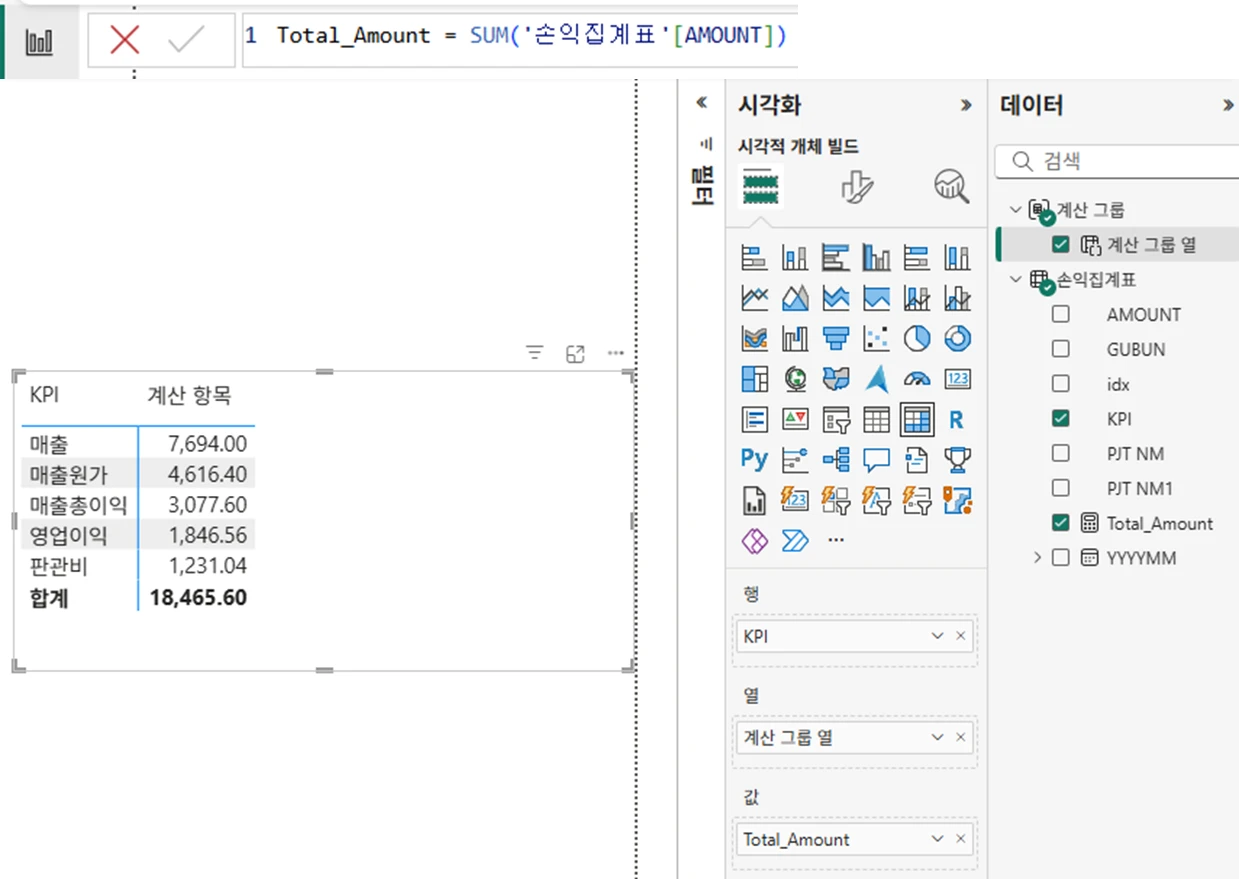Add the R script visual
The height and width of the screenshot is (879, 1239).
pos(957,420)
